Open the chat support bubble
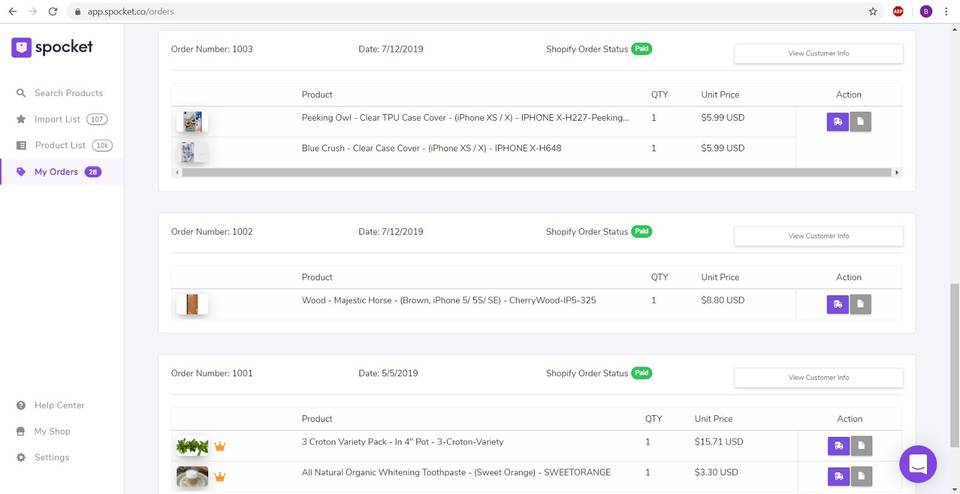Viewport: 960px width, 494px height. coord(918,464)
